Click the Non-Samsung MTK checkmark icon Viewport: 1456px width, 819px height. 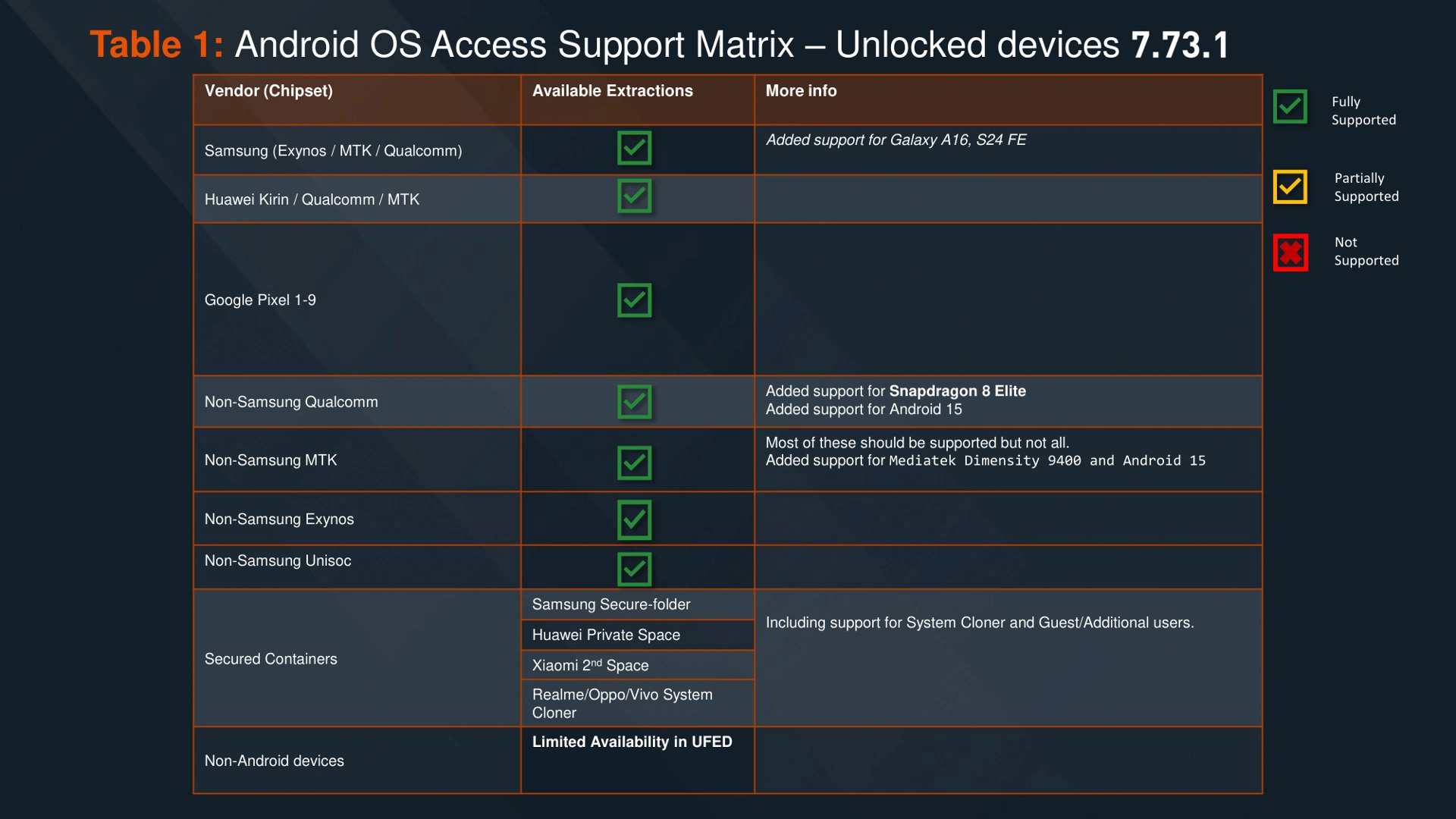pos(636,462)
